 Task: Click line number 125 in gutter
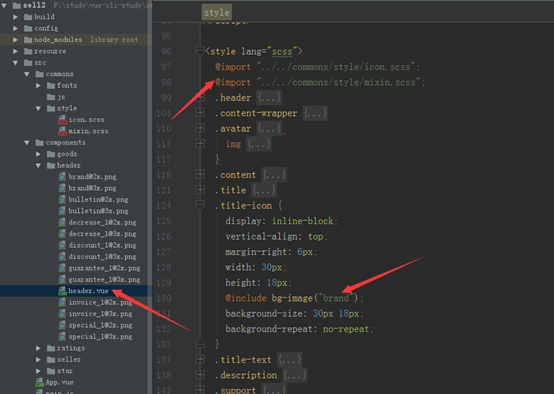[x=164, y=221]
